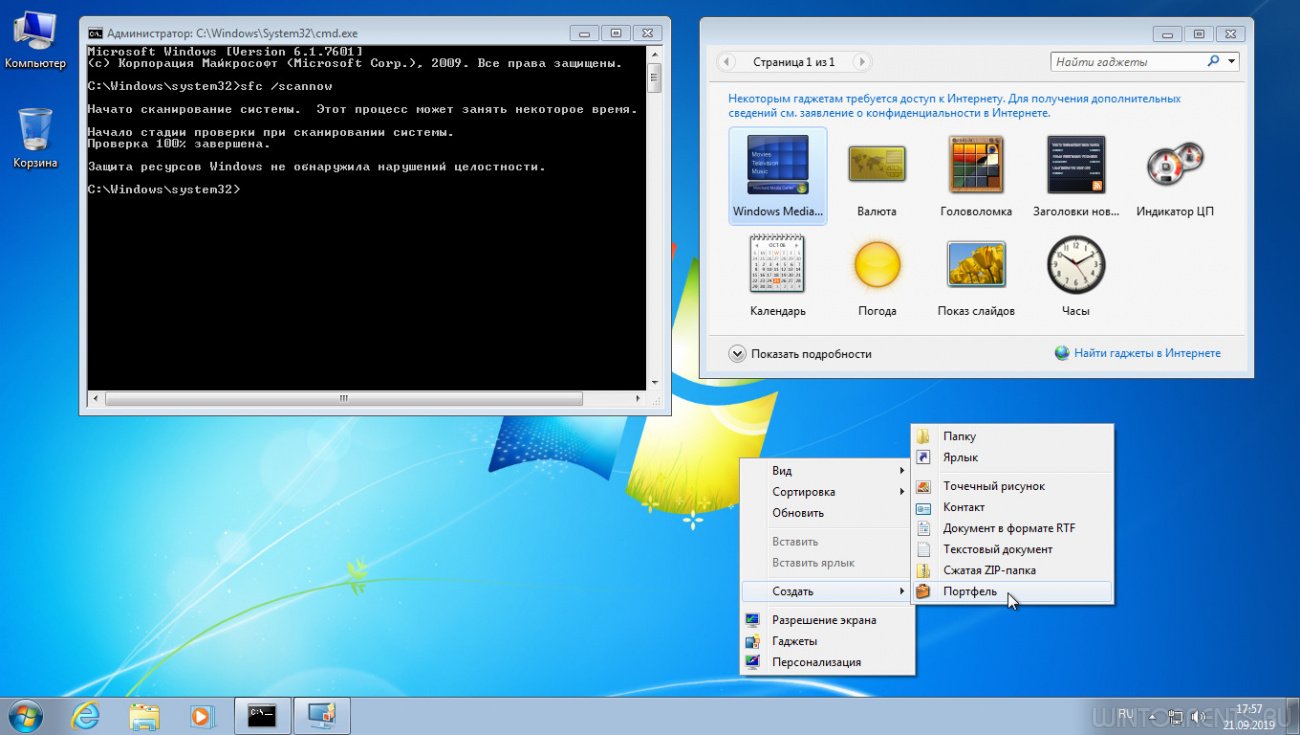Image resolution: width=1300 pixels, height=735 pixels.
Task: Select the Валюта currency gadget
Action: click(x=877, y=175)
